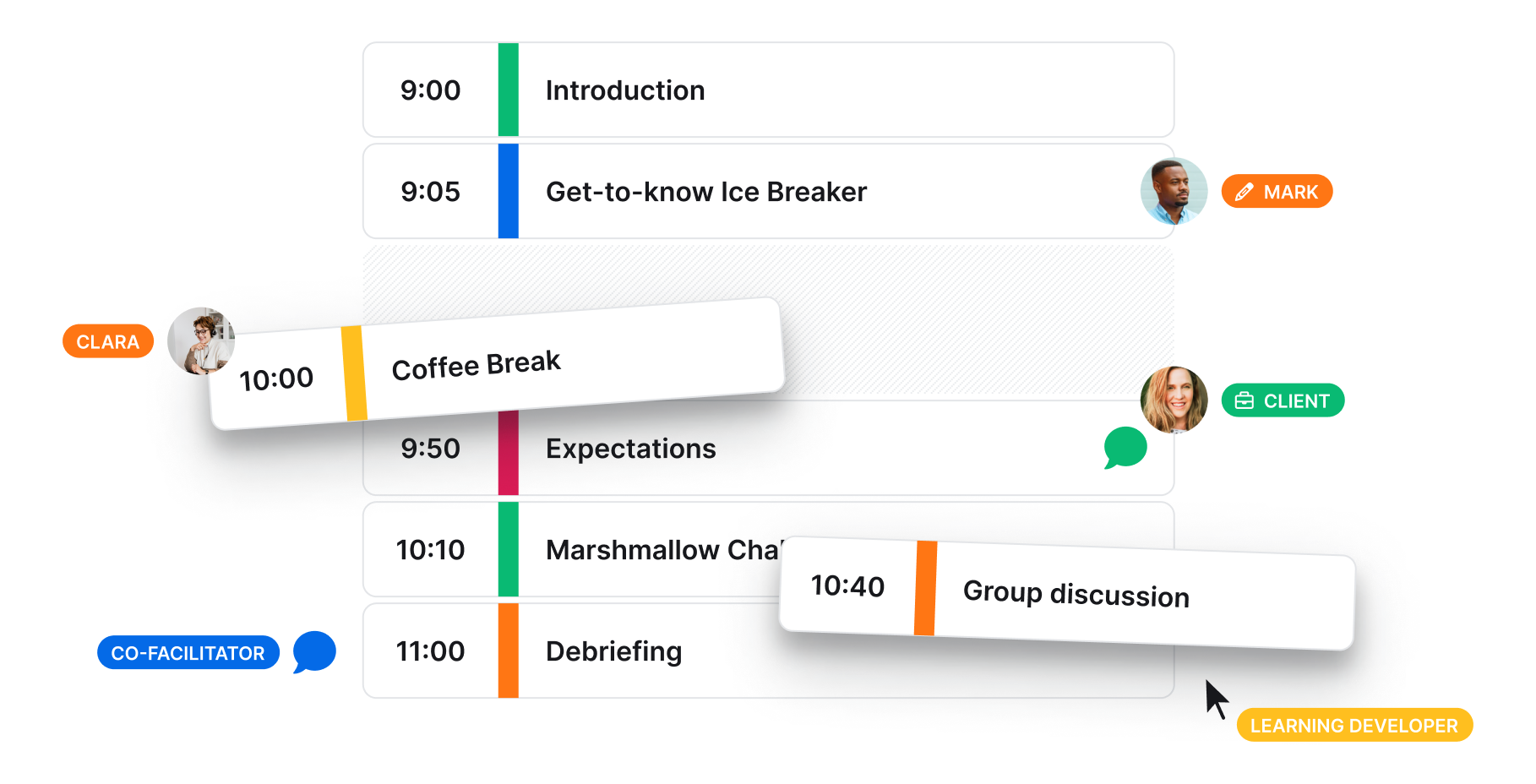The image size is (1536, 784).
Task: Select the Get-to-know Ice Breaker block
Action: (x=768, y=191)
